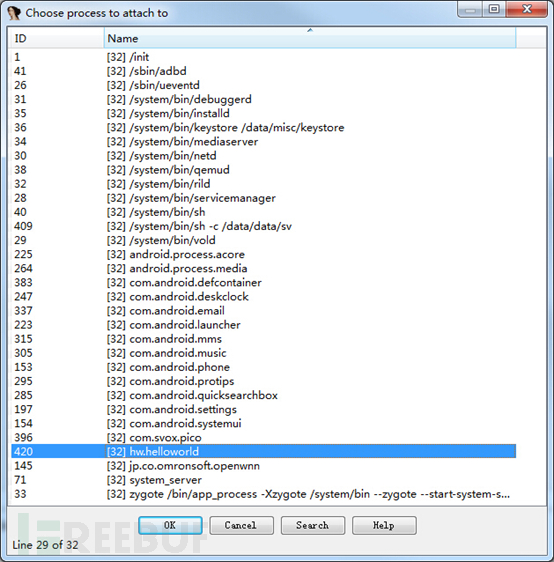Choose the /system/bin/vold process
This screenshot has height=562, width=554.
(x=263, y=240)
